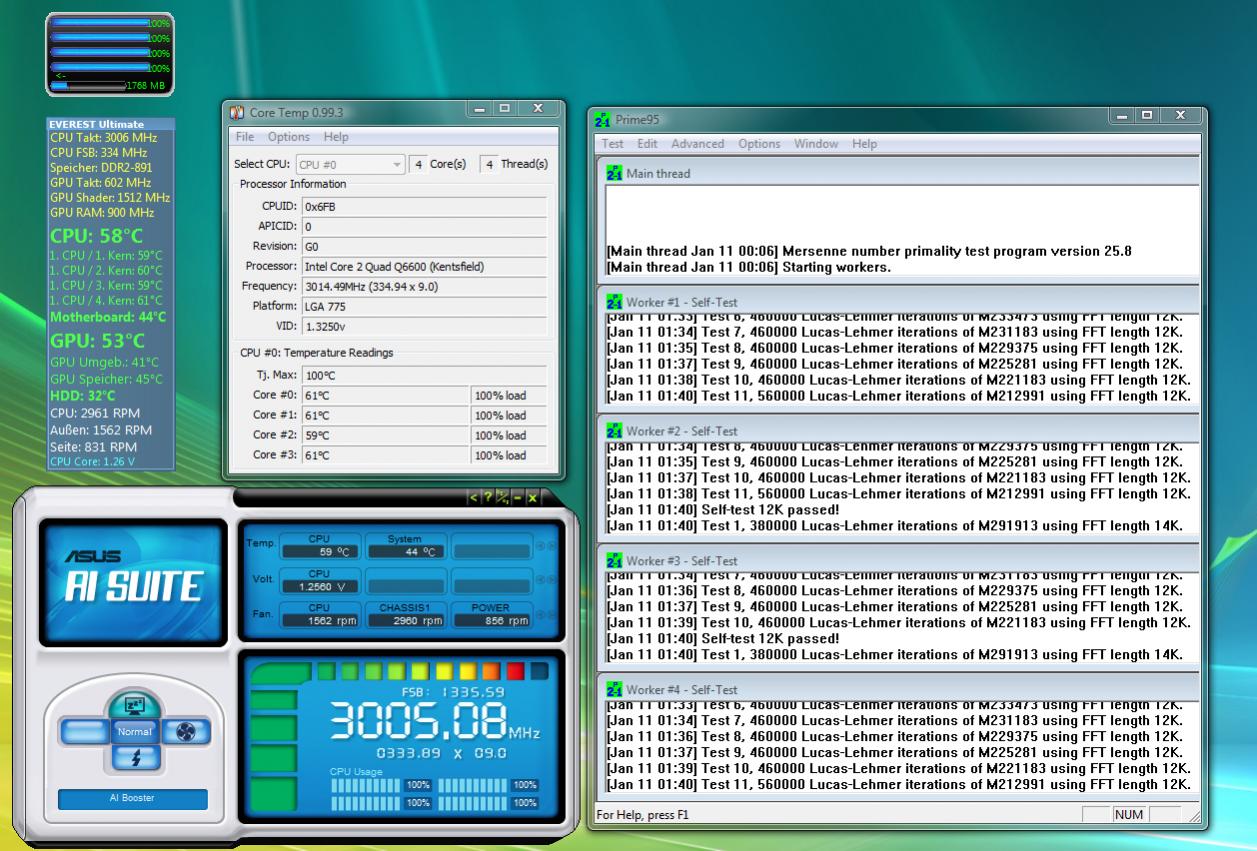
Task: Open the Window menu in Prime95
Action: coord(816,144)
